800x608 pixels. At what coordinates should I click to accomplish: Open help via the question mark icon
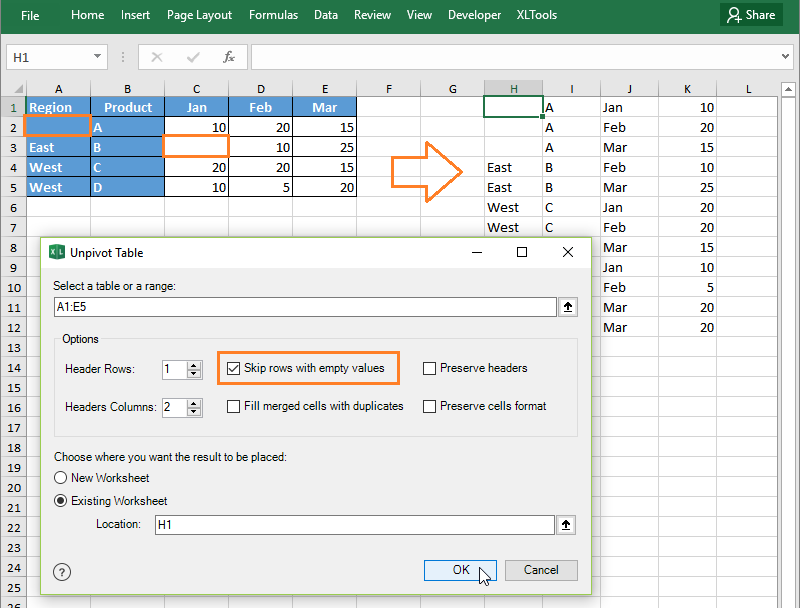(x=61, y=571)
